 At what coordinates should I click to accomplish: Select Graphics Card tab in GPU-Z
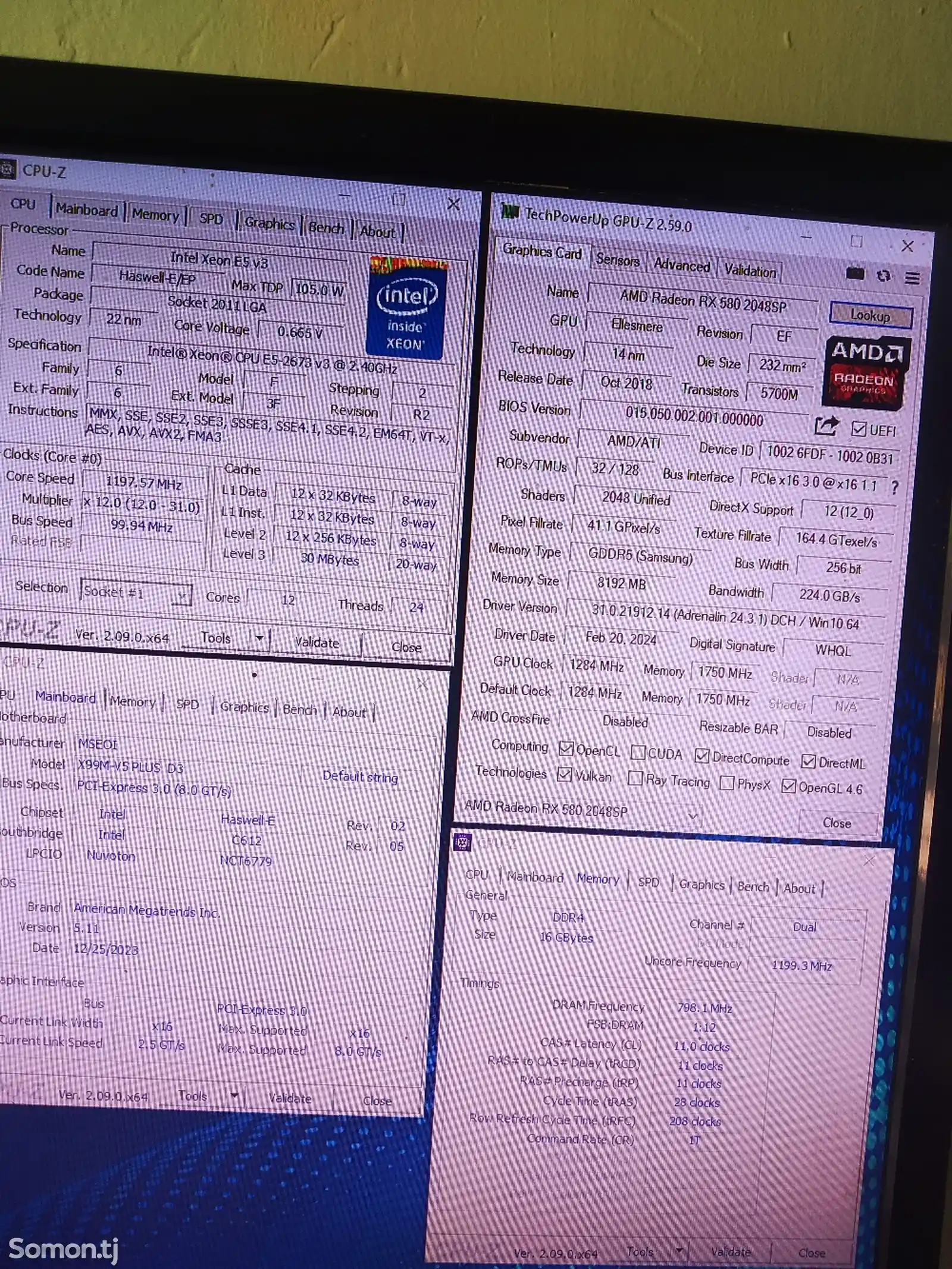point(542,252)
